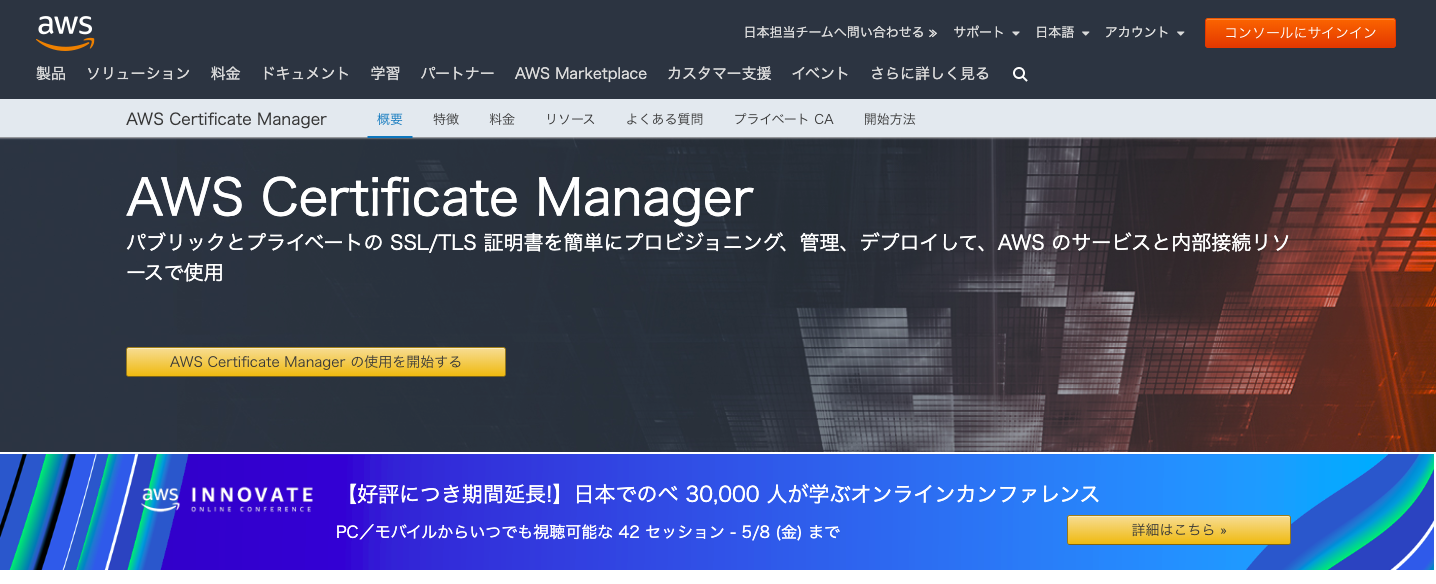
Task: Select the 料金 tab in product subnav
Action: click(x=502, y=119)
